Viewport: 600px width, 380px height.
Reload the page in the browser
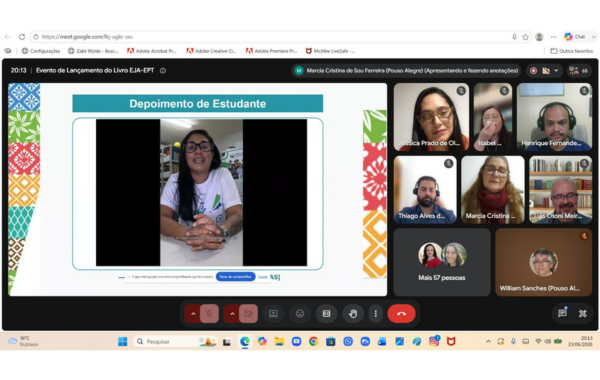(x=22, y=37)
